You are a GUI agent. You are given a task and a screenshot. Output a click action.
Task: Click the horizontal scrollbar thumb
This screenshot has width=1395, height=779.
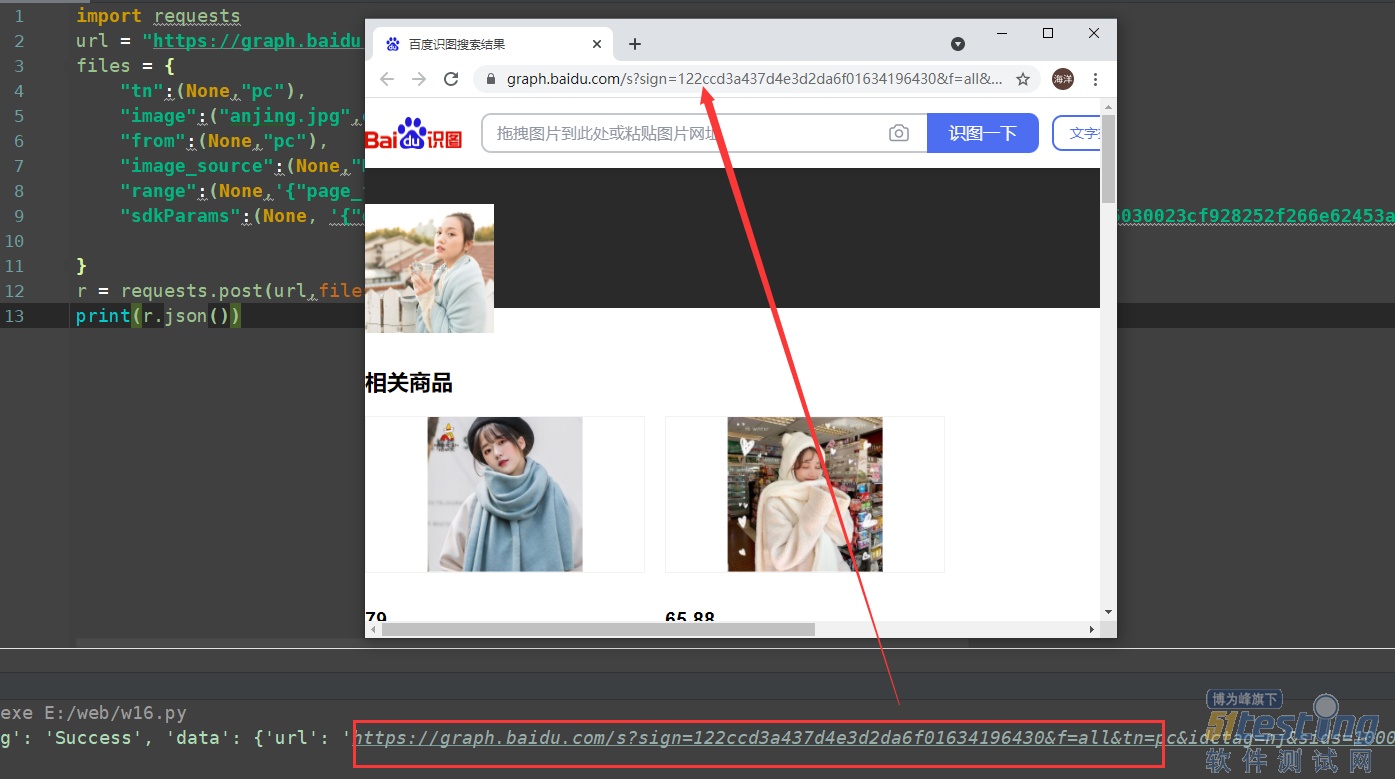click(x=598, y=629)
